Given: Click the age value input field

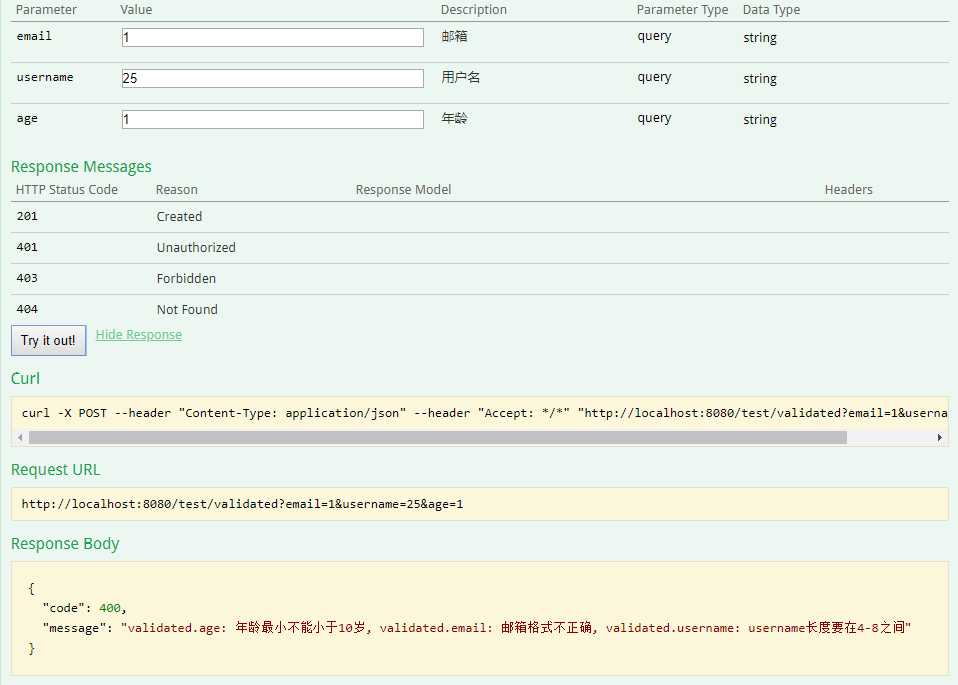Looking at the screenshot, I should pos(272,119).
